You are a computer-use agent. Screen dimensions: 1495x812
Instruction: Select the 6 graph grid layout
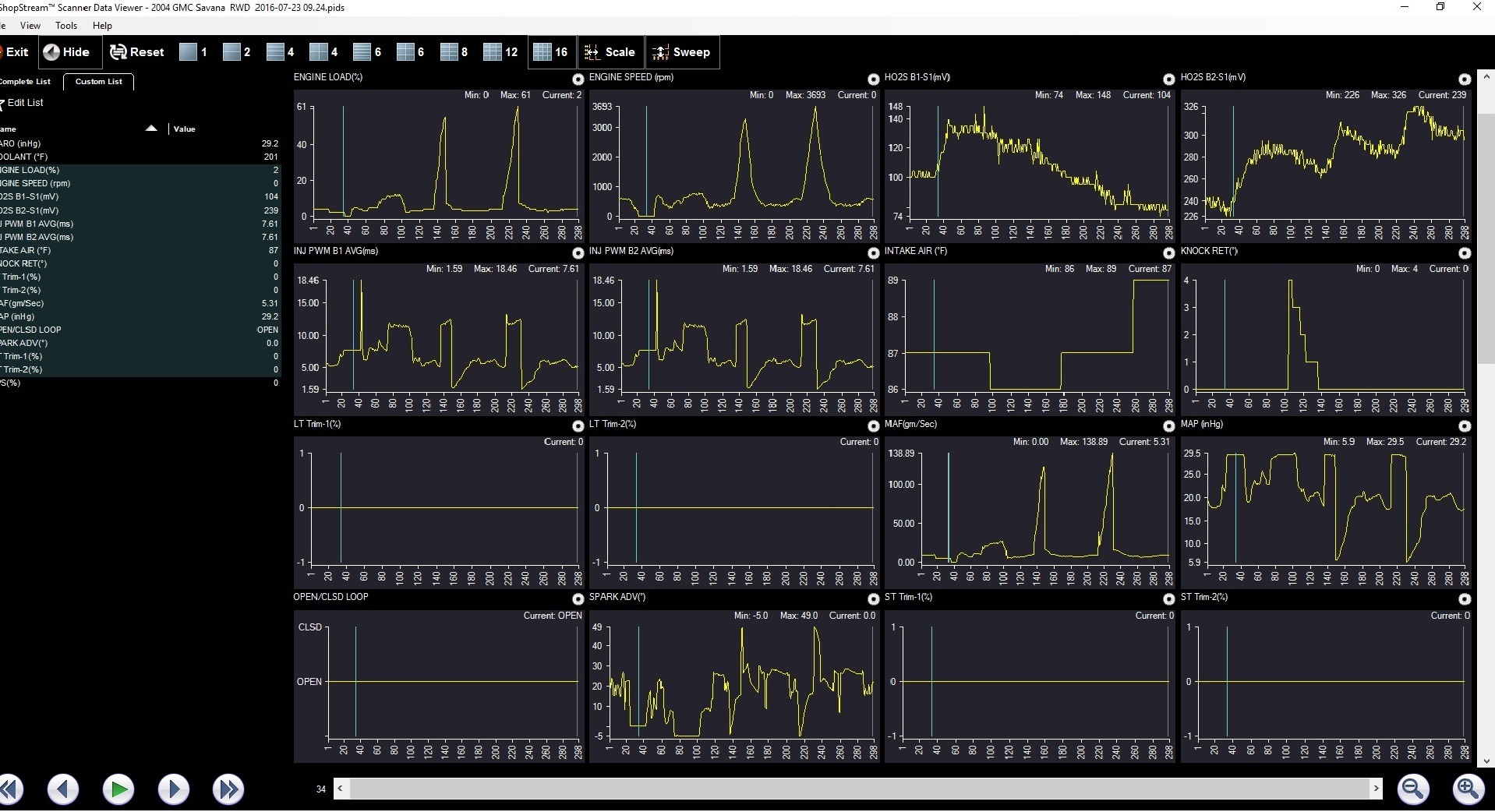point(411,52)
